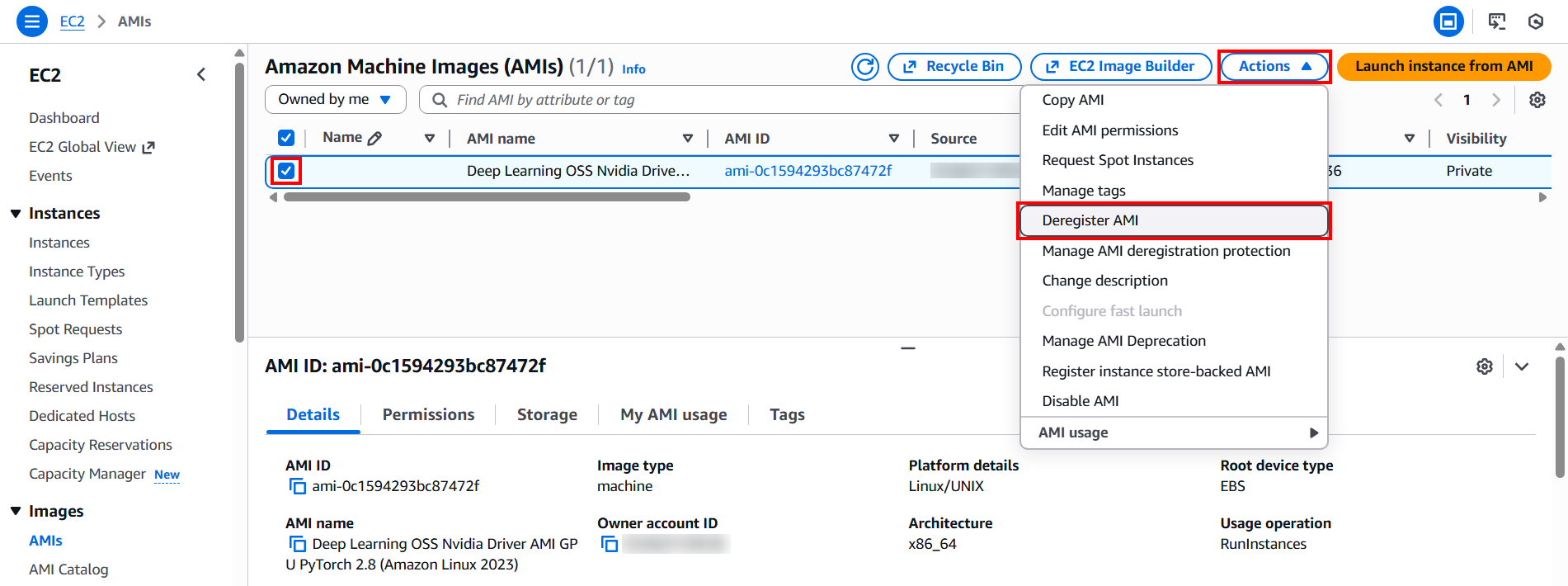Click the refresh AMI list icon
The width and height of the screenshot is (1568, 586).
click(864, 67)
